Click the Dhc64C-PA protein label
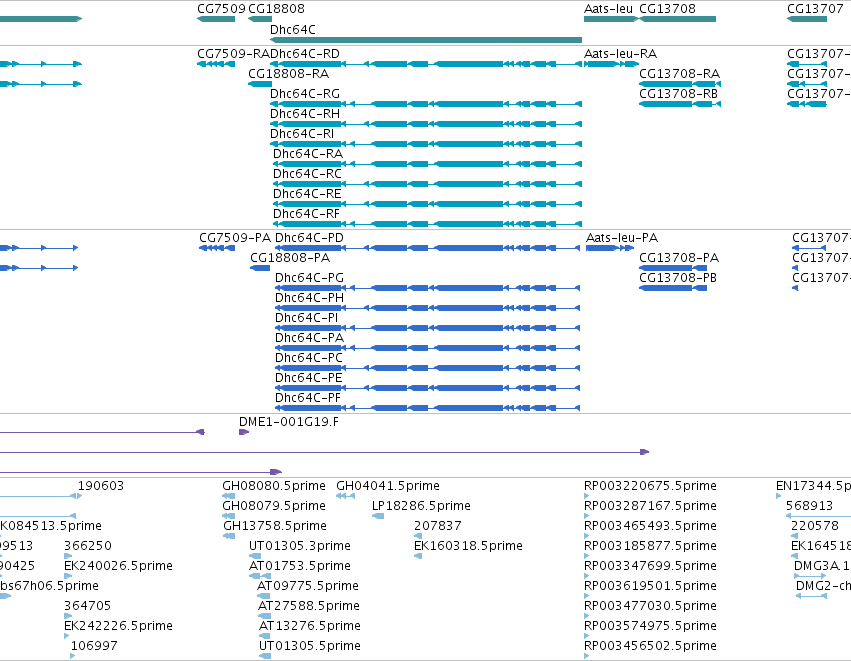The height and width of the screenshot is (661, 851). coord(309,338)
